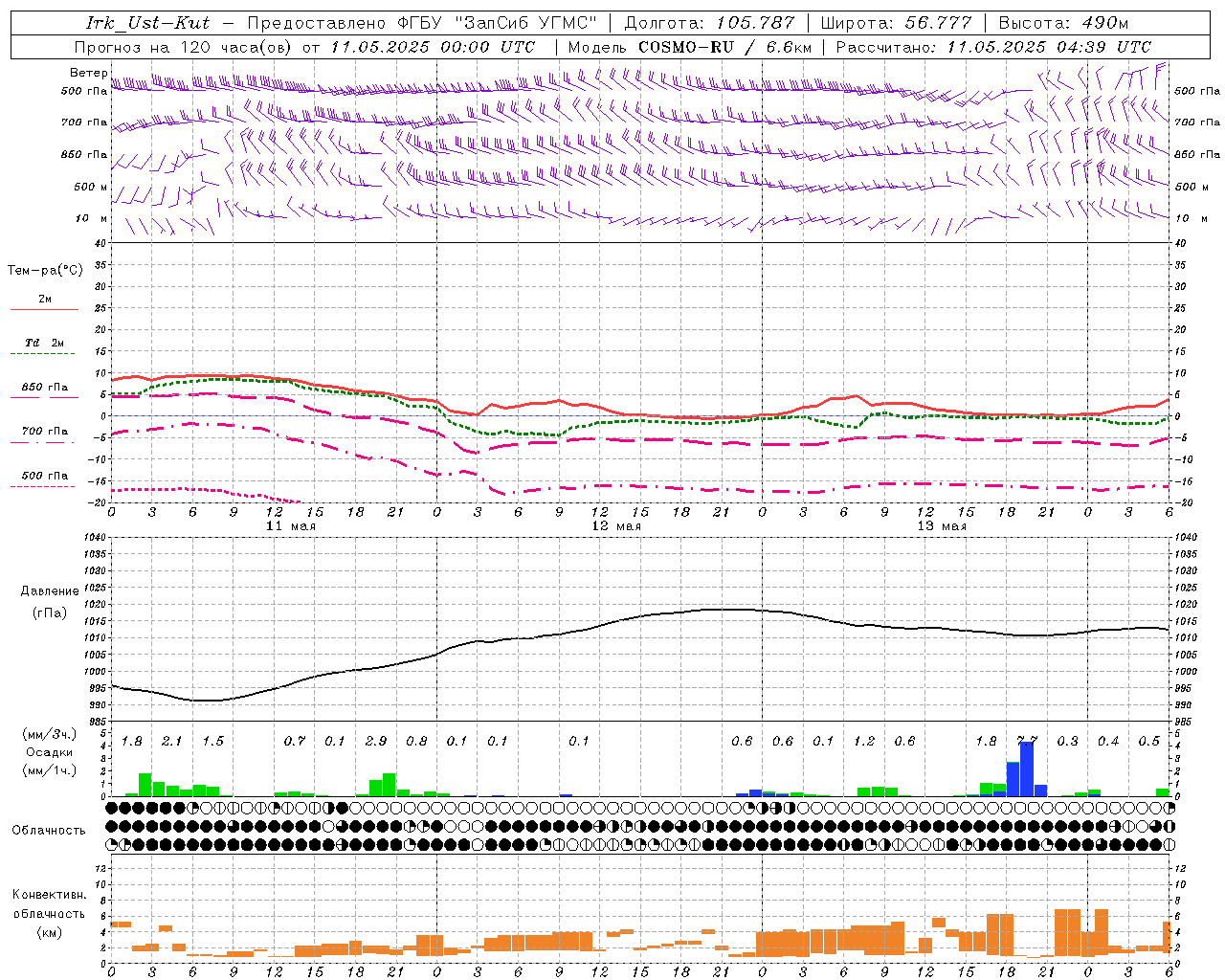Click the Давление panel label
Screen dimensions: 1225x980
[50, 591]
